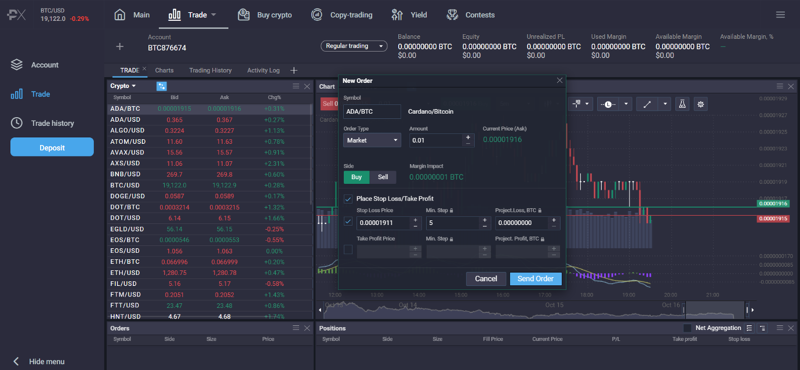Viewport: 800px width, 370px height.
Task: Click the PX logo in the header
Action: (17, 15)
